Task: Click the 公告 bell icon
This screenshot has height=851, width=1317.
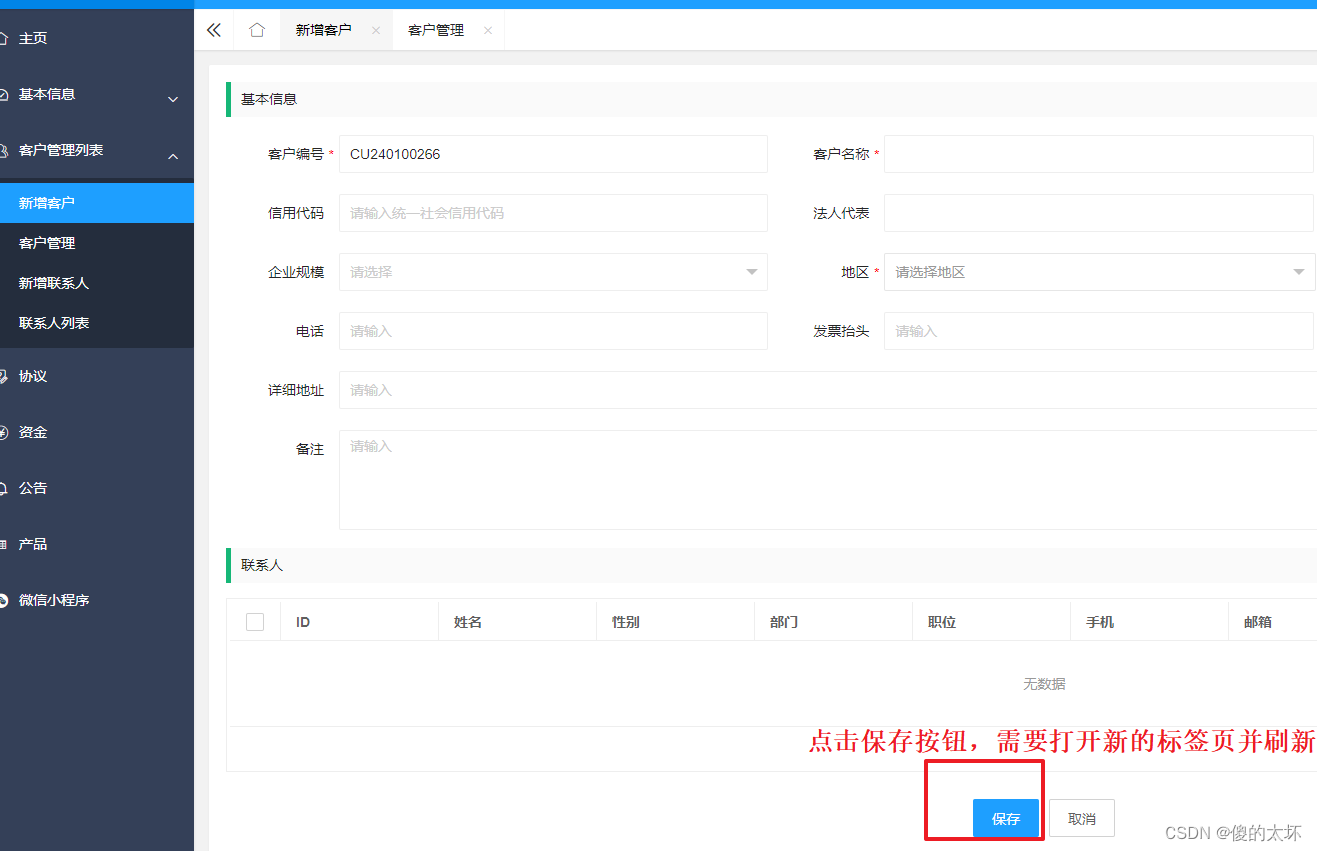Action: (x=4, y=489)
